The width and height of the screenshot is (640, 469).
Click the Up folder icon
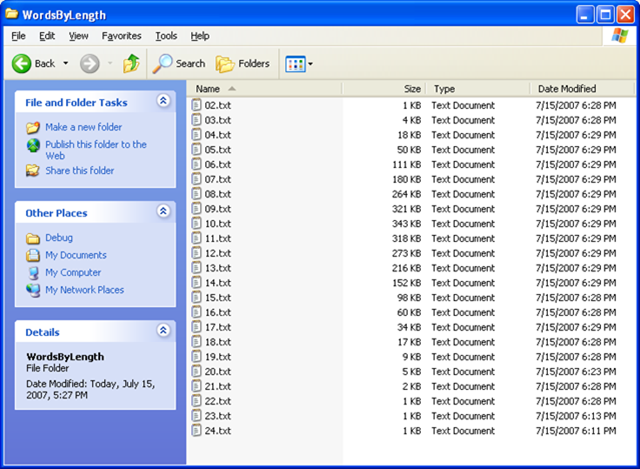[131, 63]
